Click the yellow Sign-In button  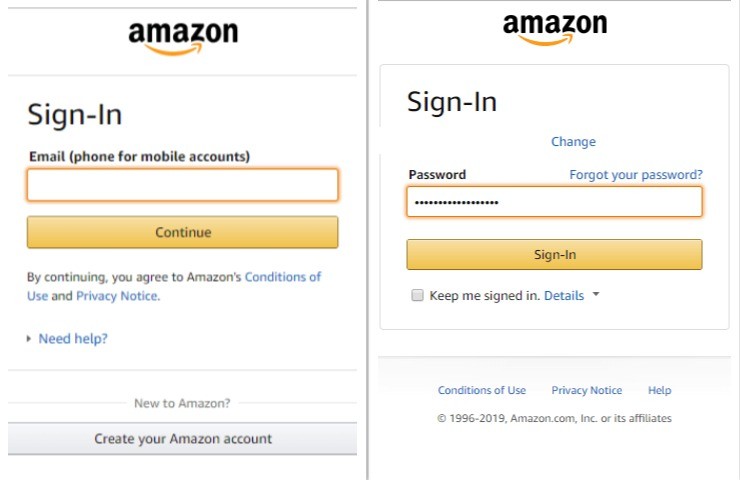[x=555, y=255]
